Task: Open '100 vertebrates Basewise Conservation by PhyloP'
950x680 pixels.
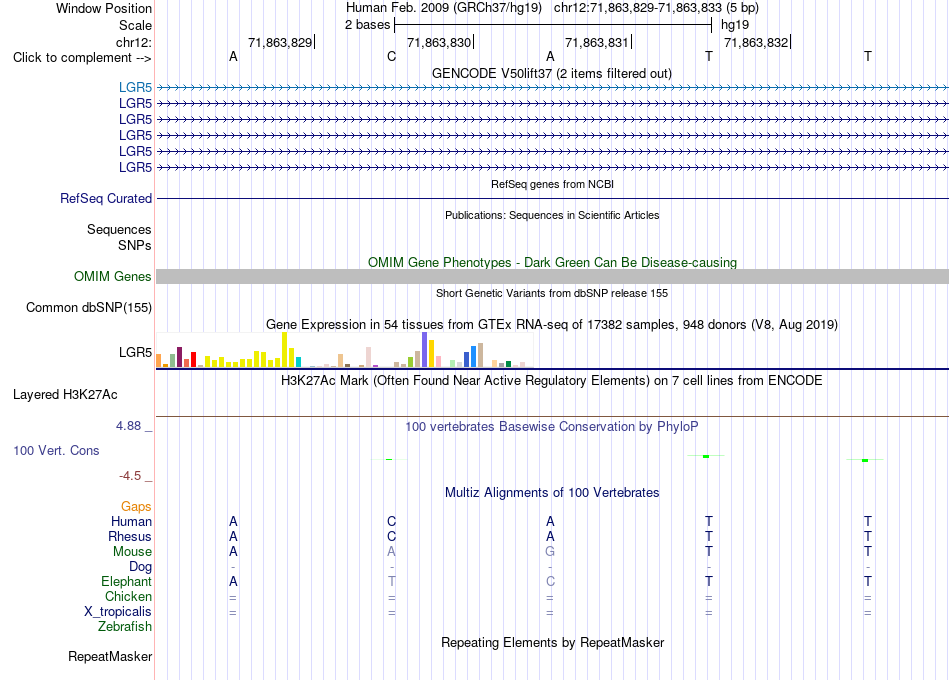Action: (x=552, y=427)
